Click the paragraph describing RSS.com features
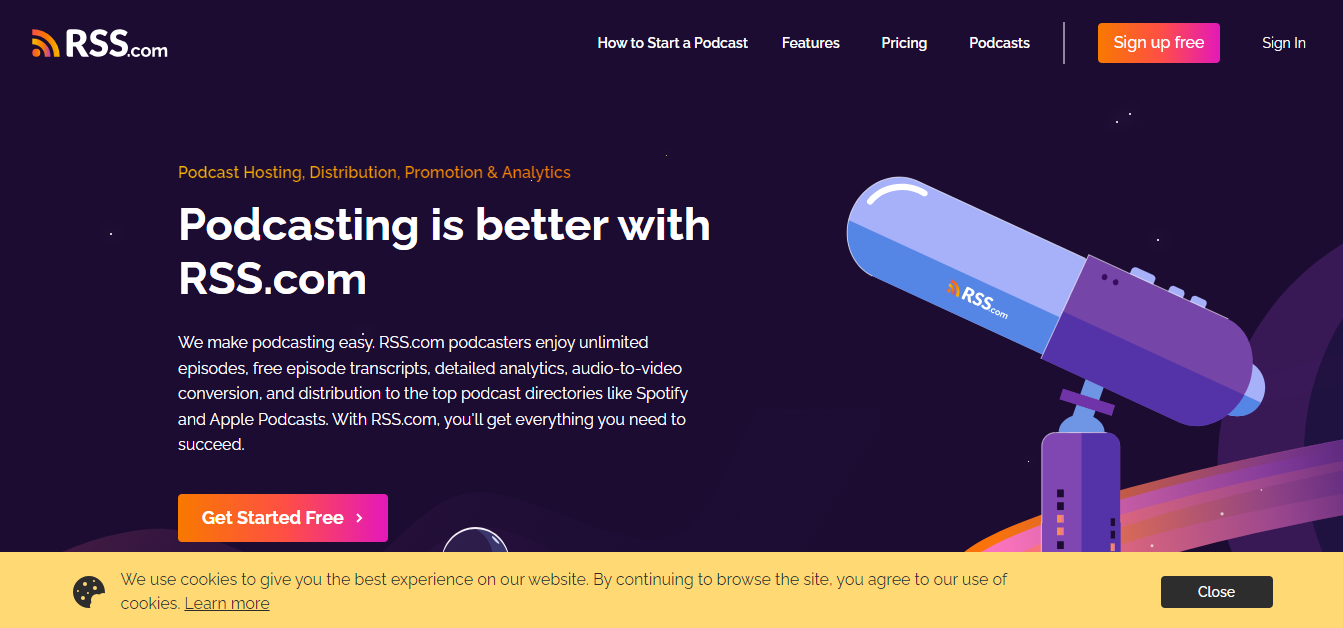This screenshot has width=1343, height=628. coord(432,393)
